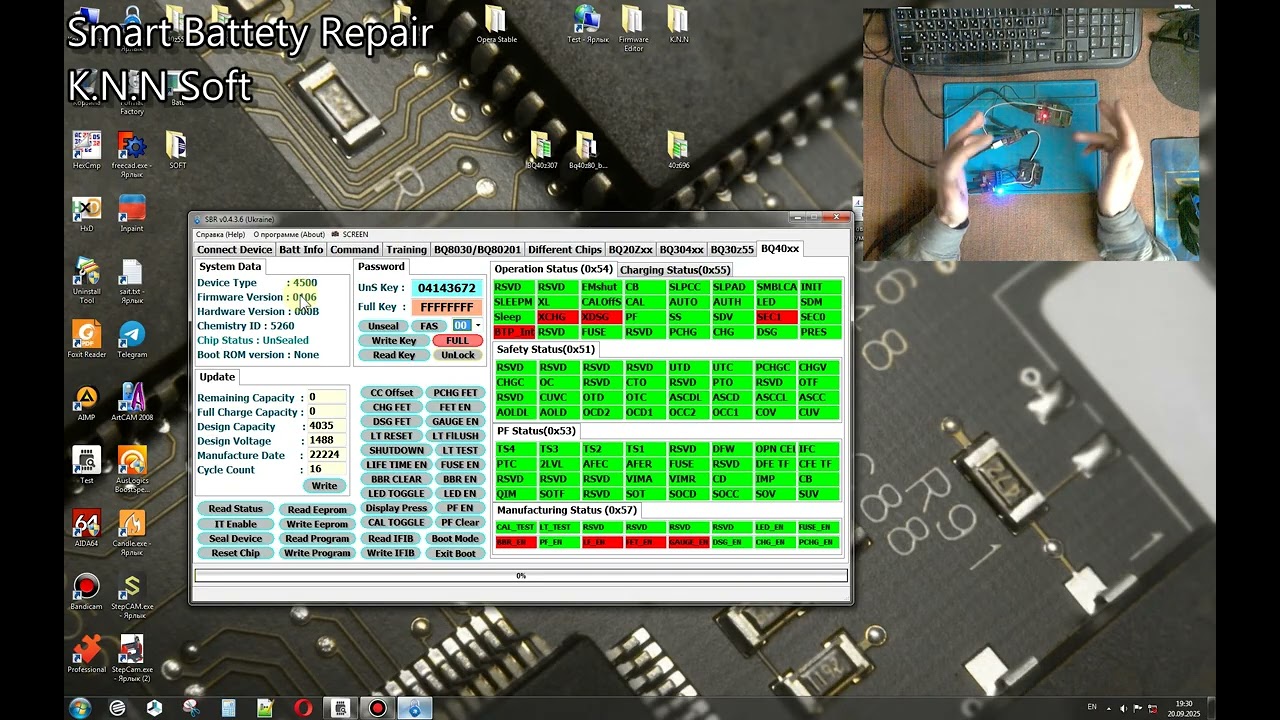The width and height of the screenshot is (1280, 720).
Task: Launch Foxit Reader from the desktop
Action: point(87,339)
